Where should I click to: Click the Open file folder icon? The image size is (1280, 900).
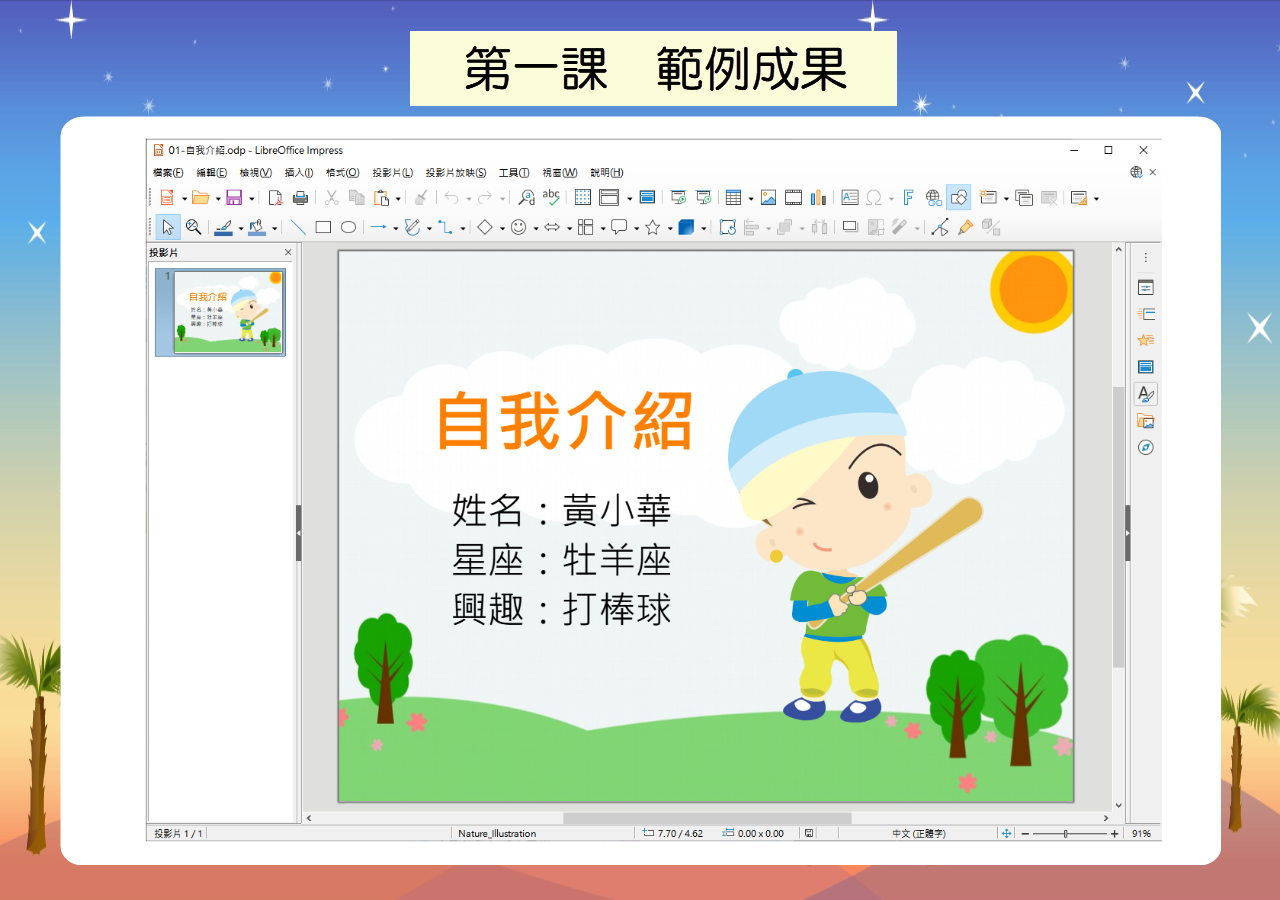pos(200,198)
